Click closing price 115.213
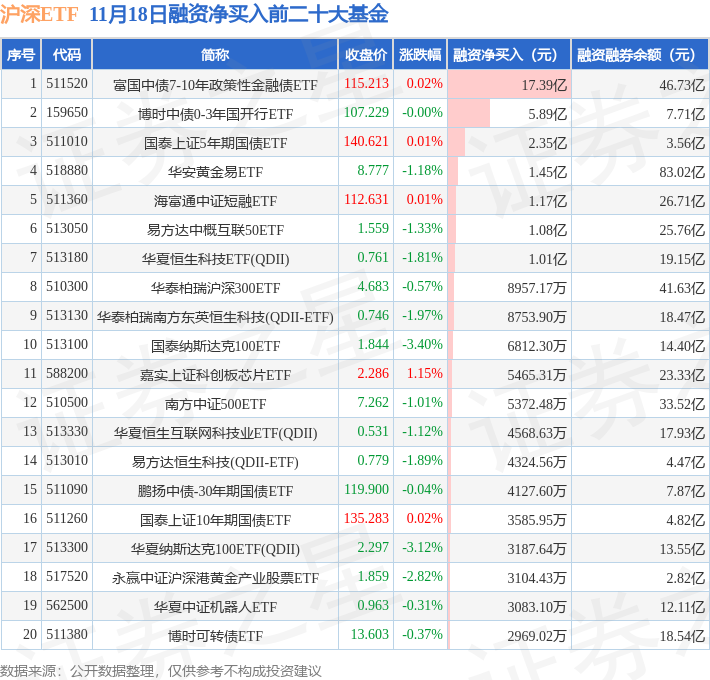 366,83
